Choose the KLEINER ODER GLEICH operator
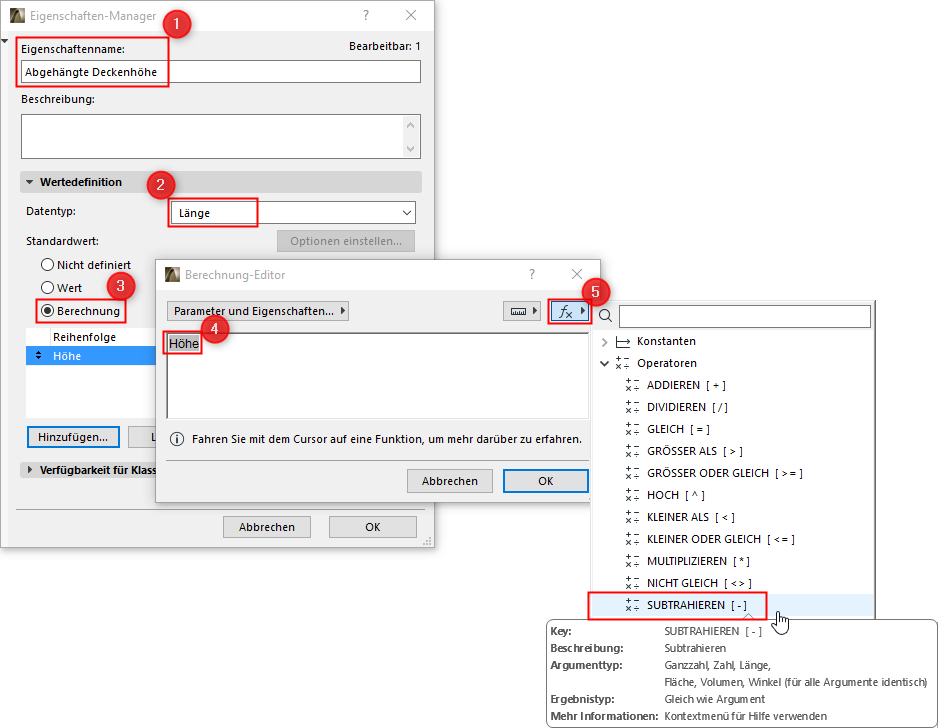This screenshot has width=938, height=728. pos(720,539)
